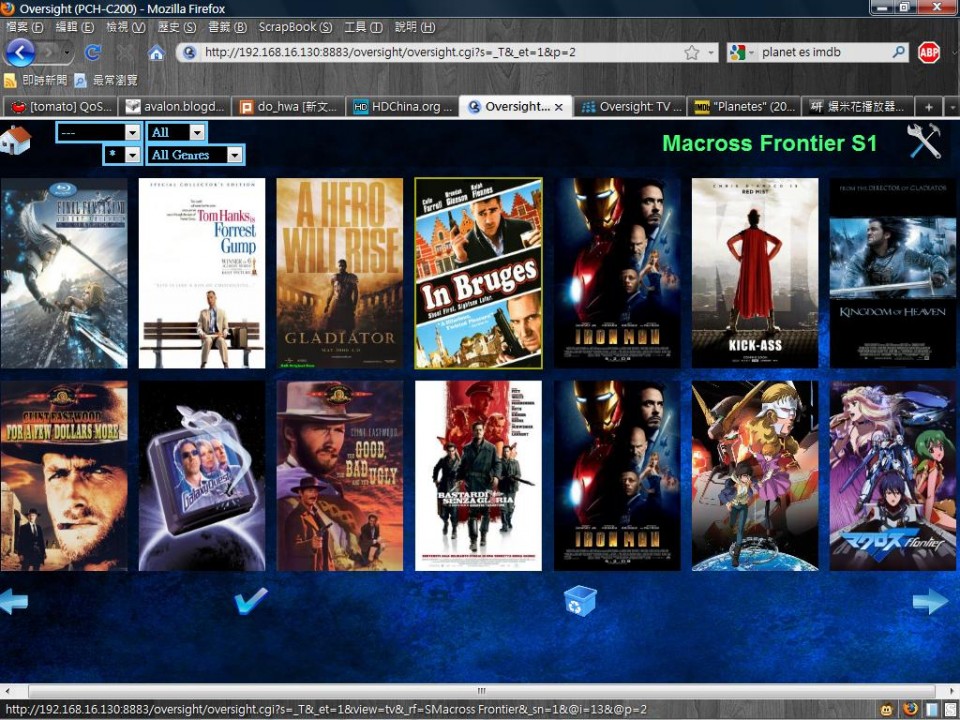Open the Gladiator poster
Screen dimensions: 960x720
coord(340,273)
